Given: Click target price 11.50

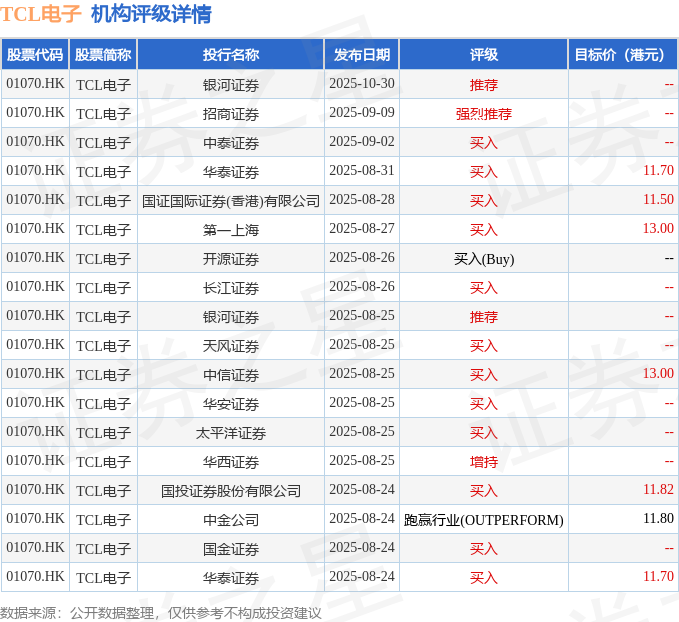Looking at the screenshot, I should tap(658, 200).
